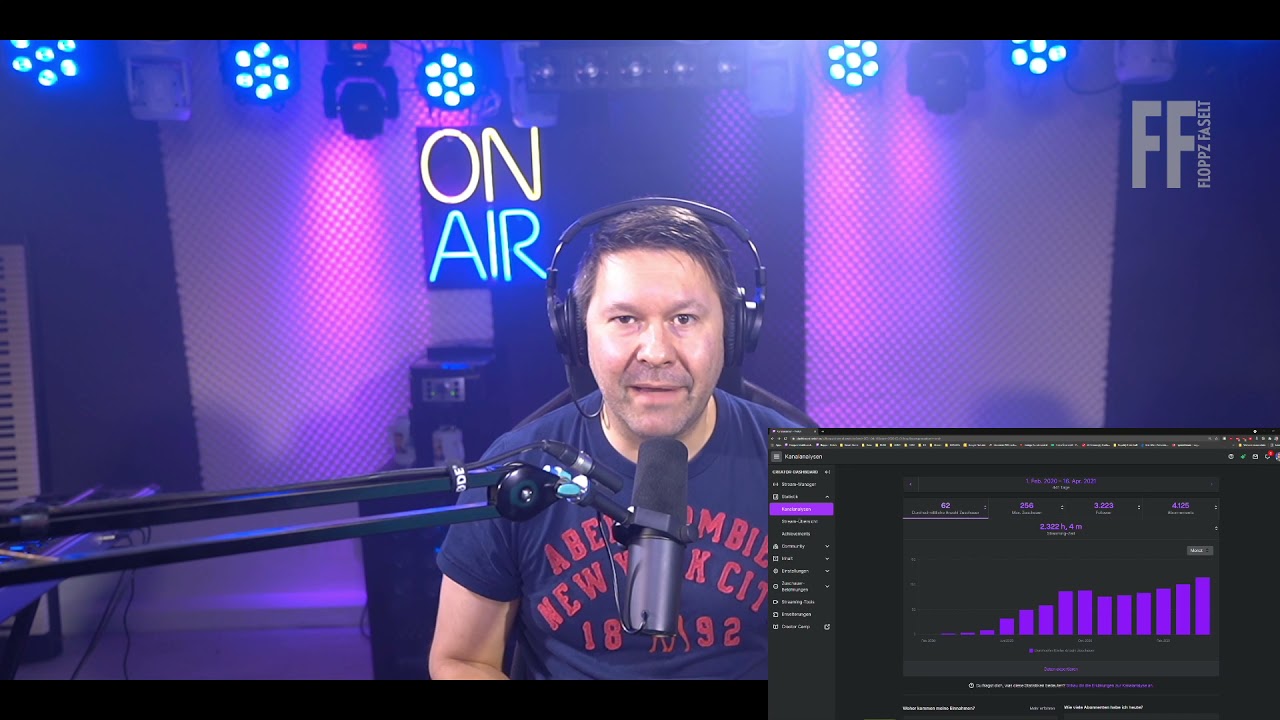Open the Kanalanalyse explanation link
The height and width of the screenshot is (720, 1280).
(x=1109, y=686)
